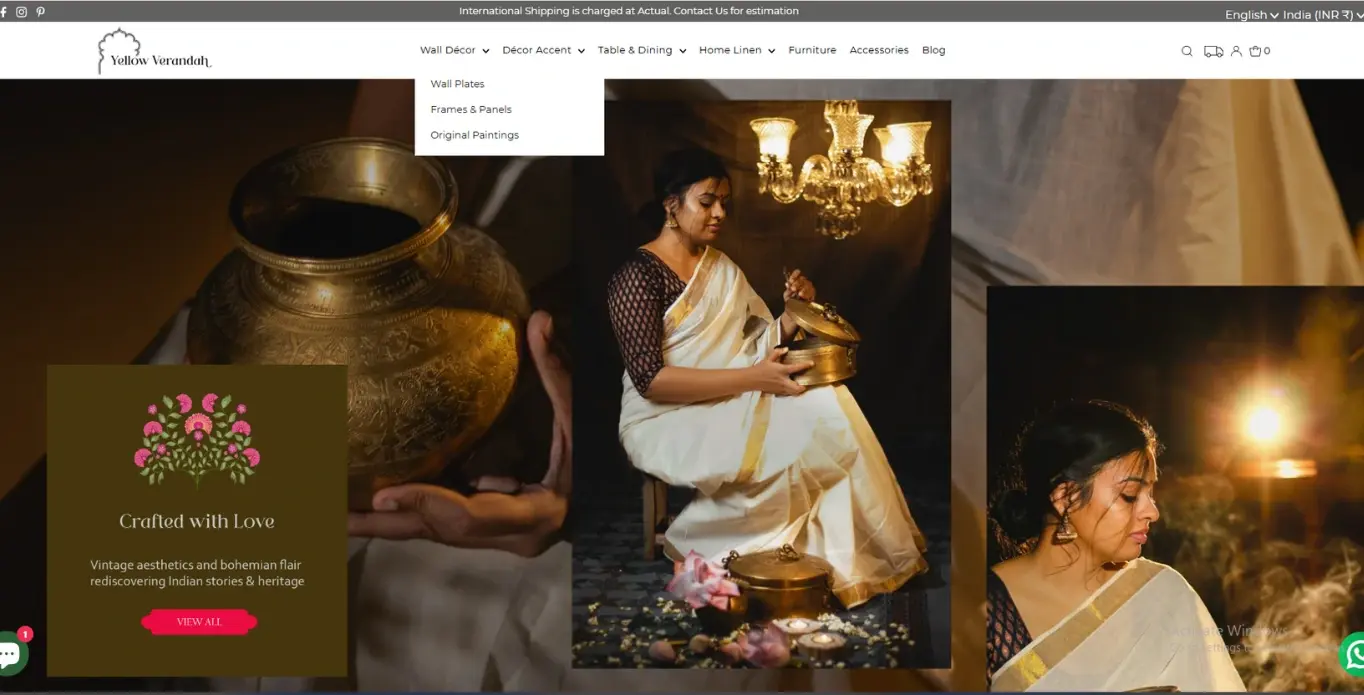This screenshot has height=695, width=1364.
Task: Open the Home Linen dropdown menu
Action: coord(736,50)
